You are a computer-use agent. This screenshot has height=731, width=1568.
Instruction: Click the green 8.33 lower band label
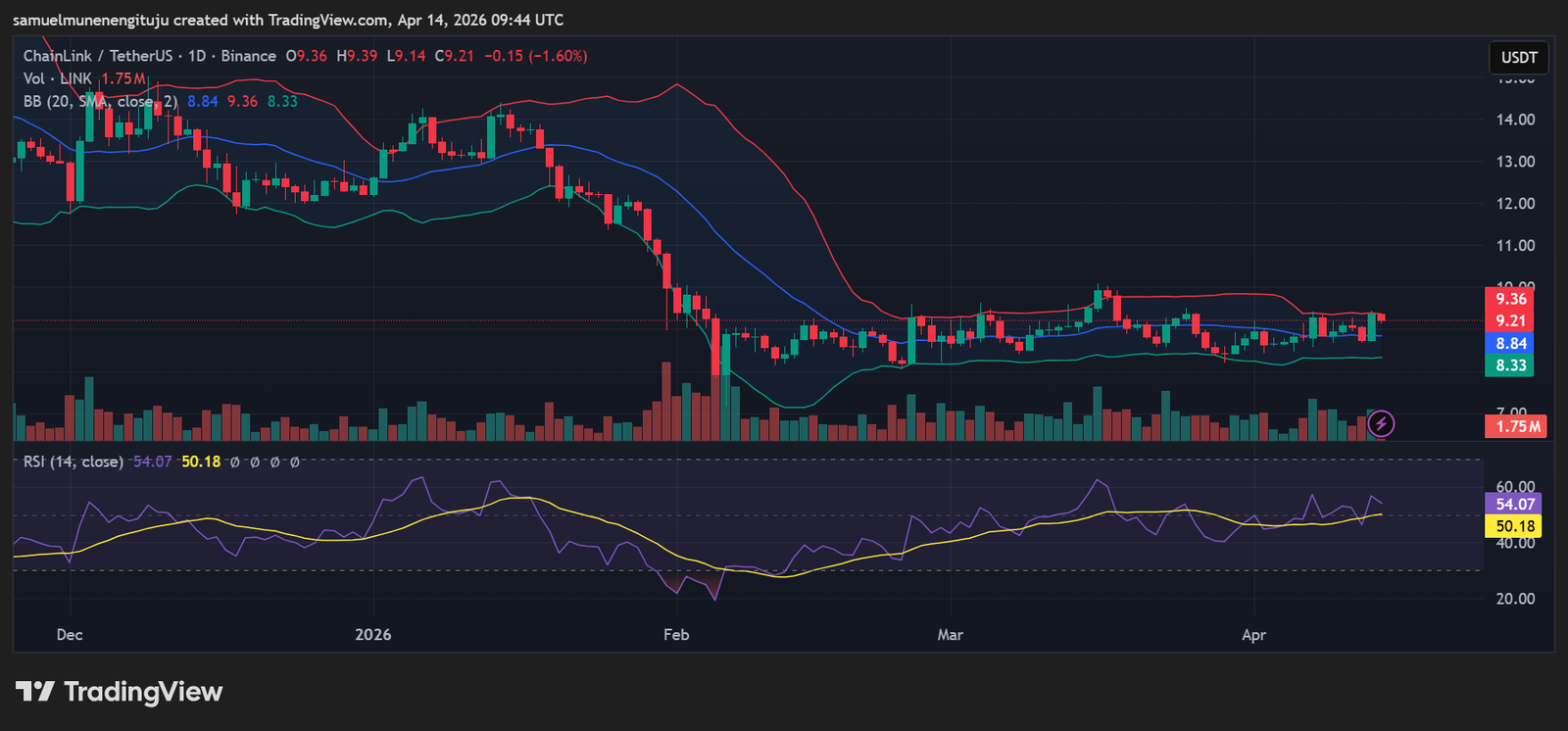click(1511, 365)
